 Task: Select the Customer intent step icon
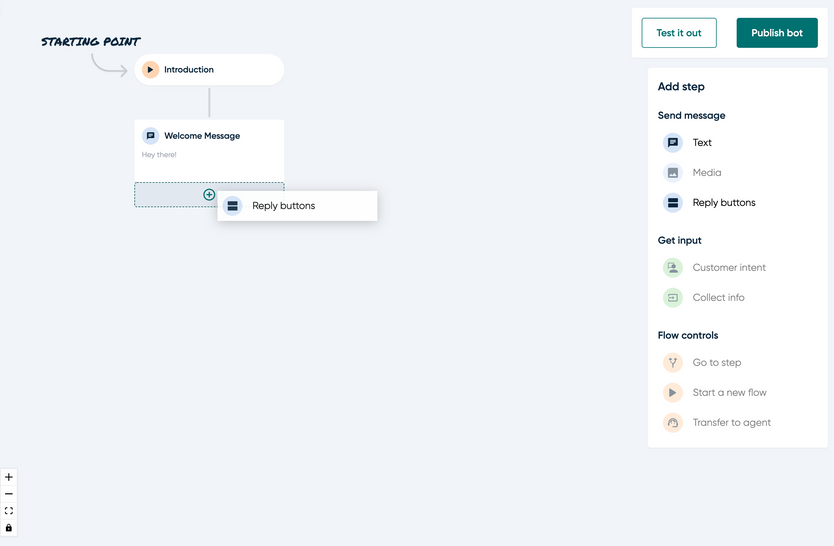pyautogui.click(x=673, y=267)
